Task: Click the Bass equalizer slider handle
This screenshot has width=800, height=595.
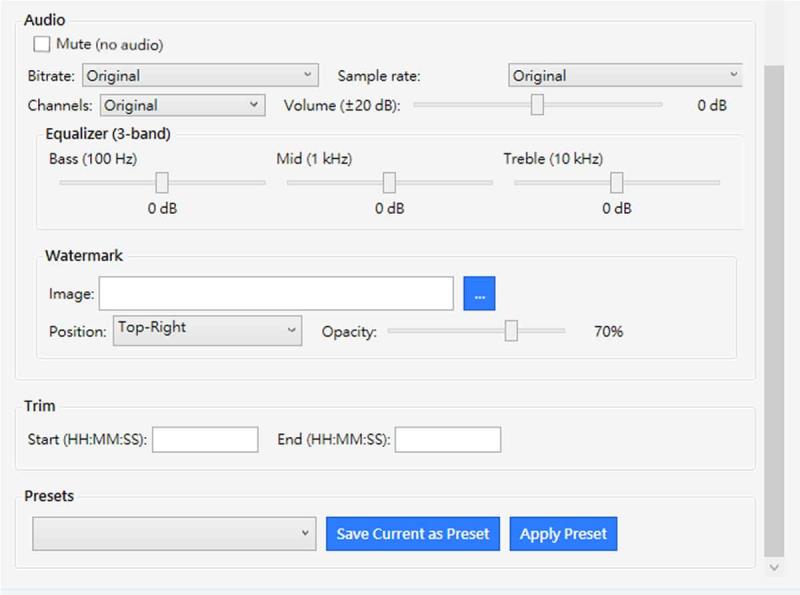Action: click(163, 183)
